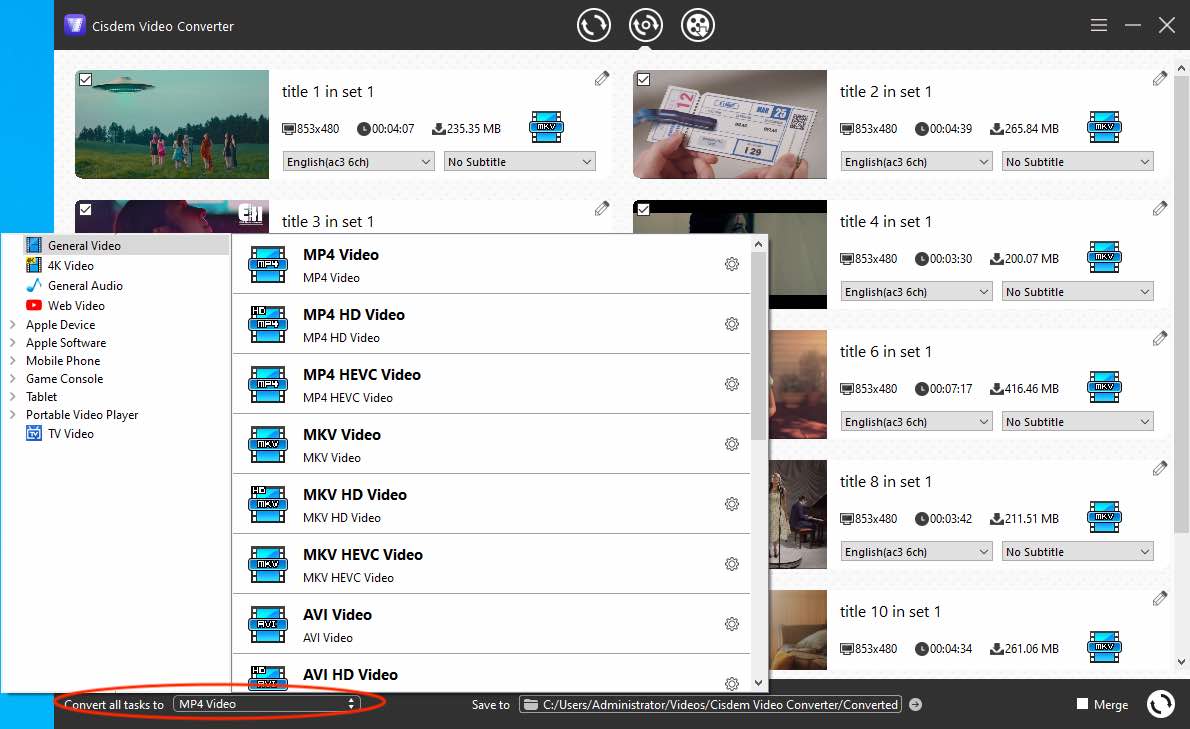The width and height of the screenshot is (1190, 729).
Task: Click the MKV format icon for title 4
Action: pos(1104,257)
